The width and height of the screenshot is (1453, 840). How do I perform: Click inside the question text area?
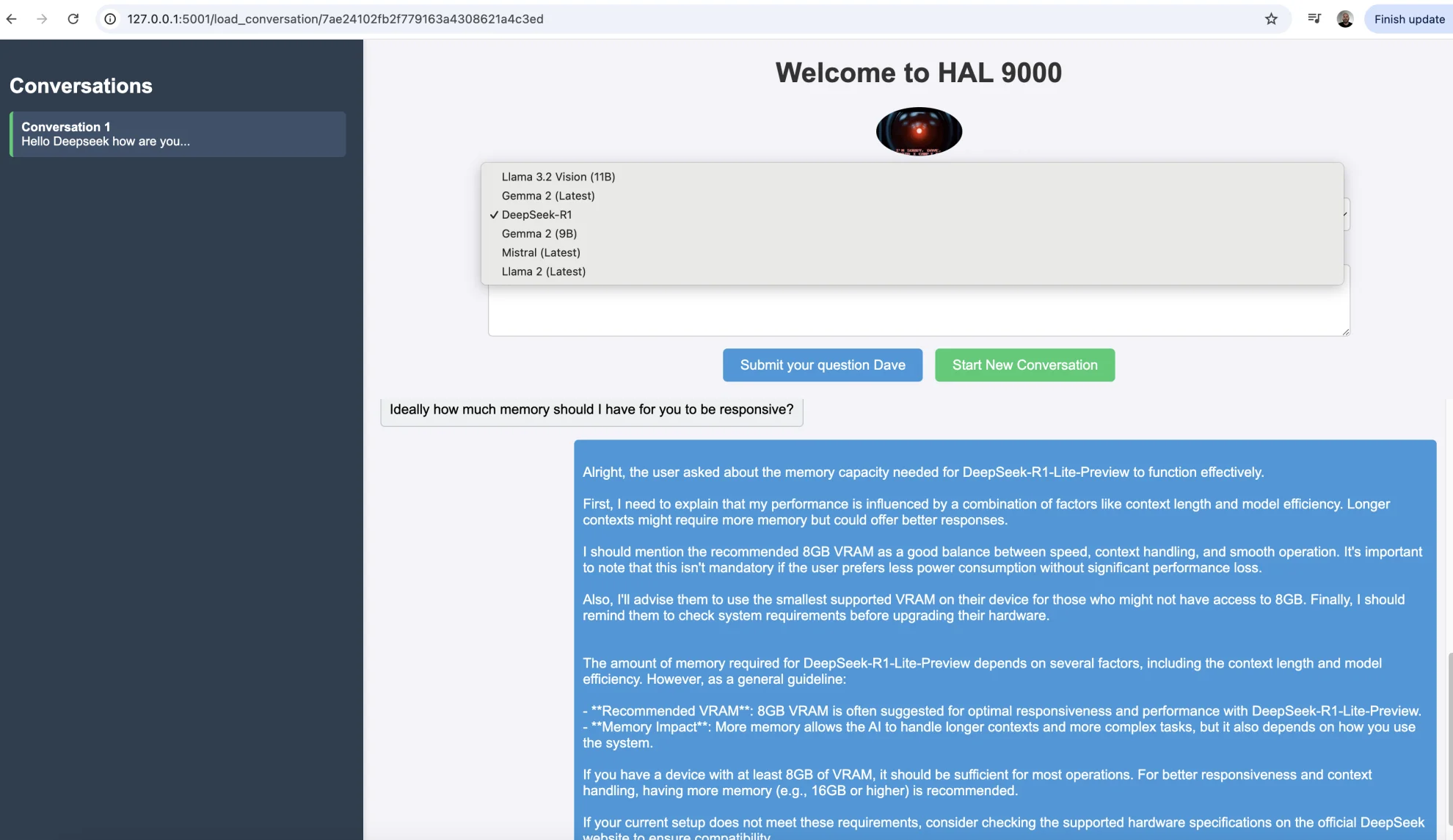click(919, 311)
